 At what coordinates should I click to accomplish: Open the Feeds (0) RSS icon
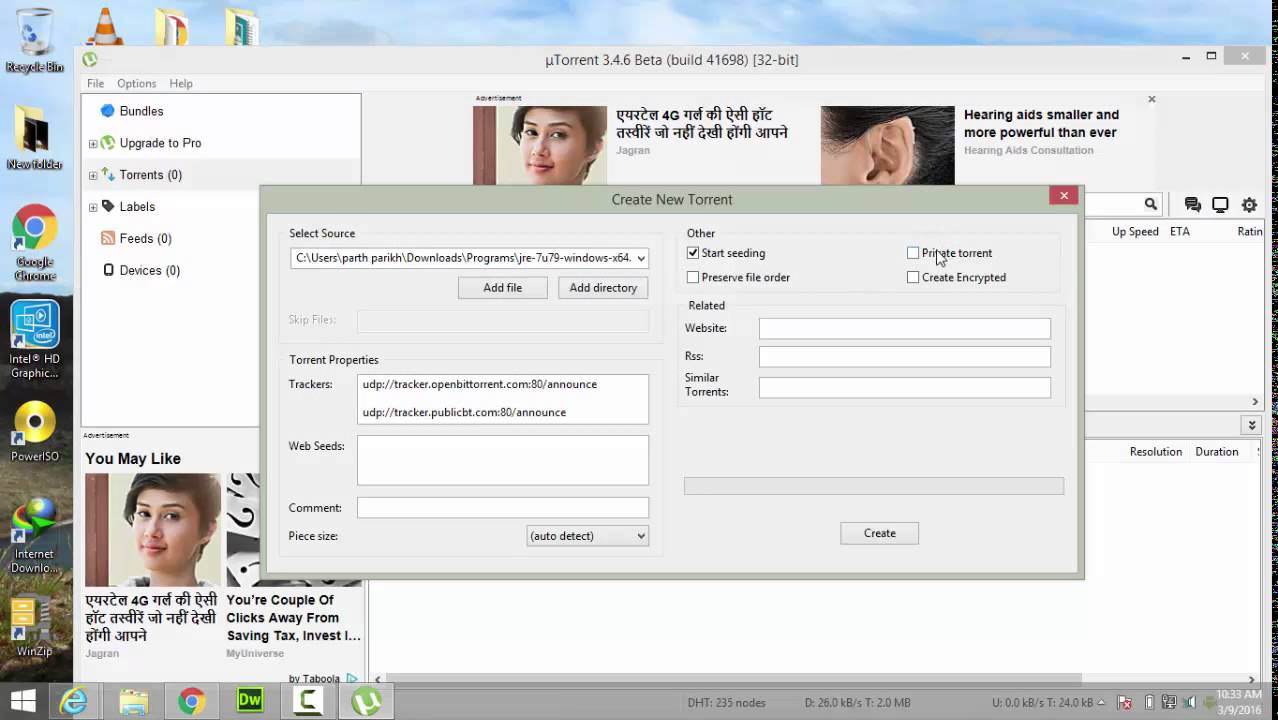click(108, 239)
